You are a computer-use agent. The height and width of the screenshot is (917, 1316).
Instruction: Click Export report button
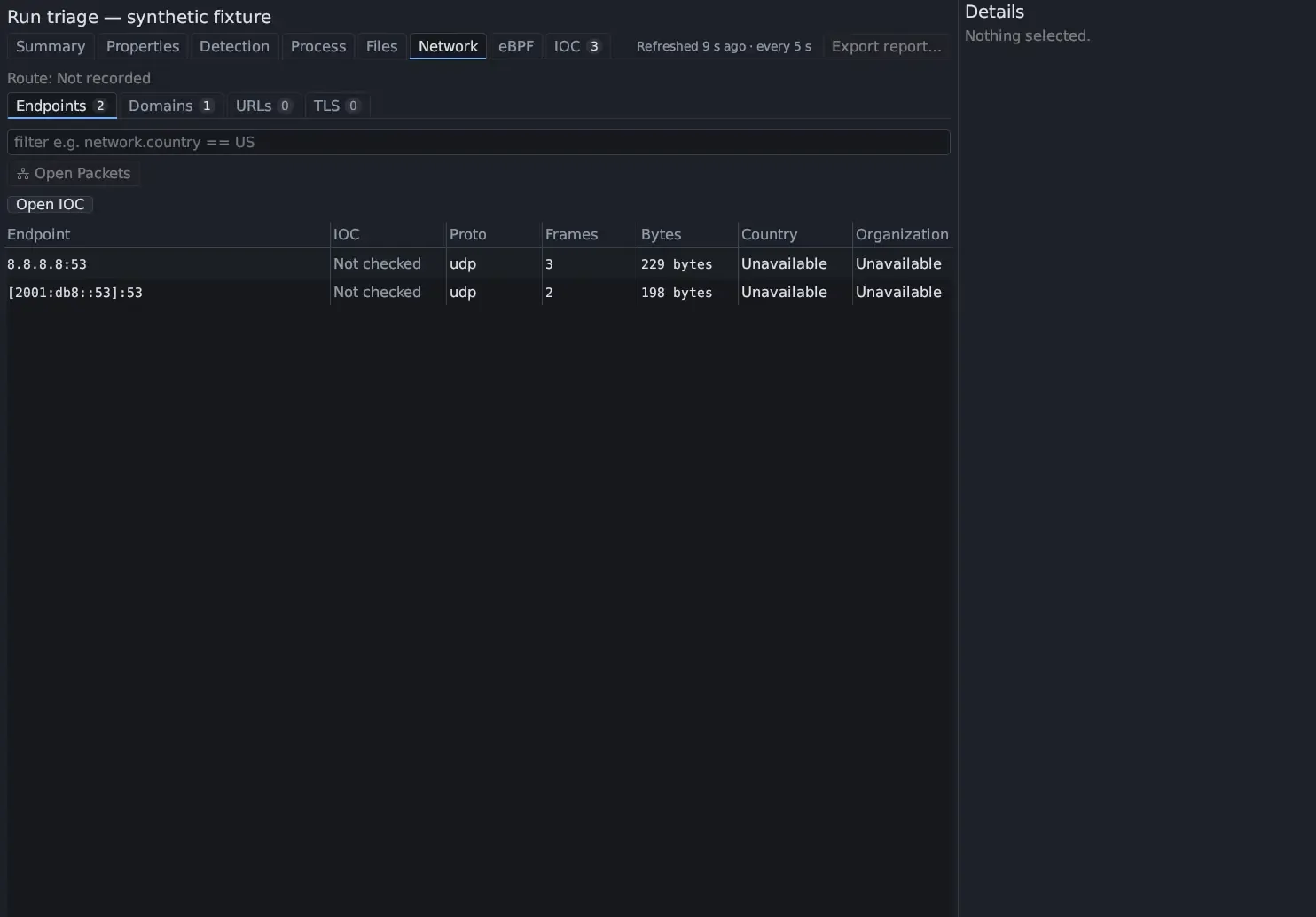[x=886, y=46]
